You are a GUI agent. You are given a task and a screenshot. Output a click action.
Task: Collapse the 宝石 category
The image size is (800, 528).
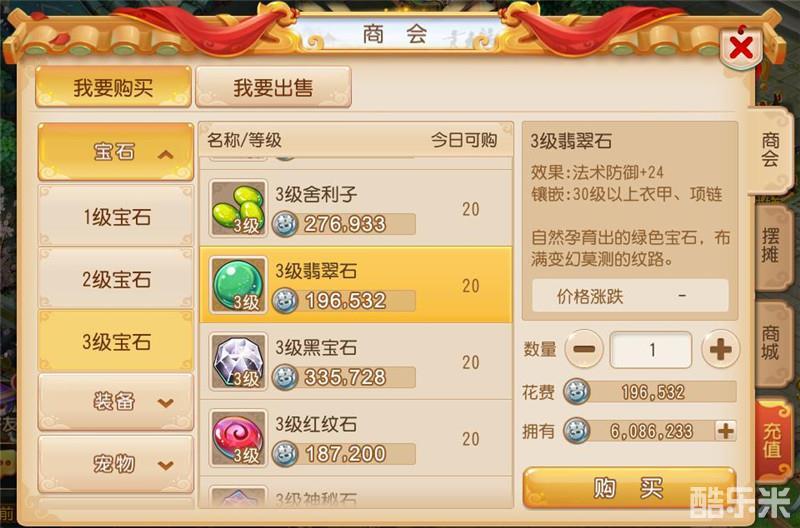[x=116, y=152]
